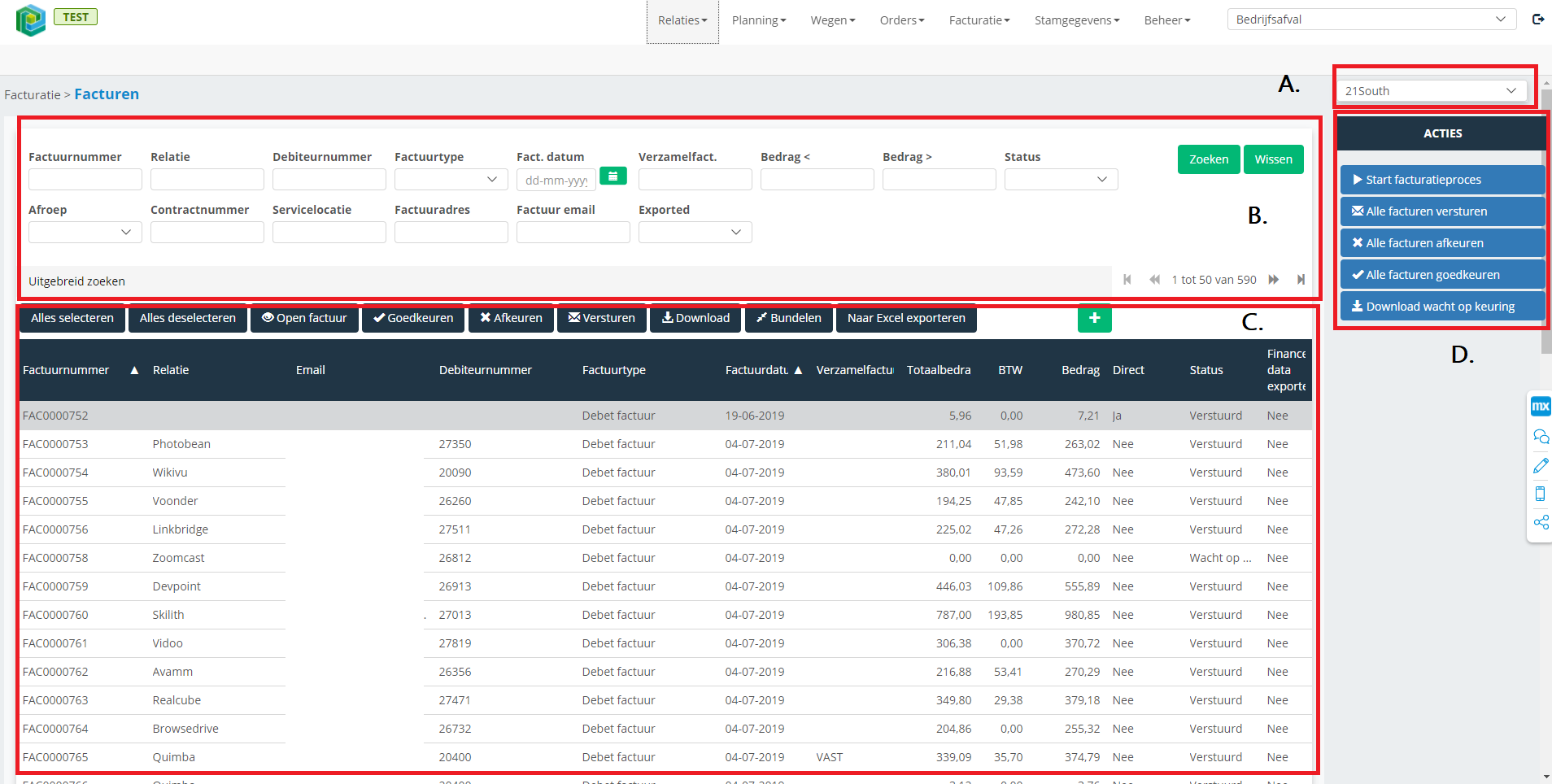This screenshot has height=784, width=1552.
Task: Focus the Relatie search field
Action: [207, 179]
